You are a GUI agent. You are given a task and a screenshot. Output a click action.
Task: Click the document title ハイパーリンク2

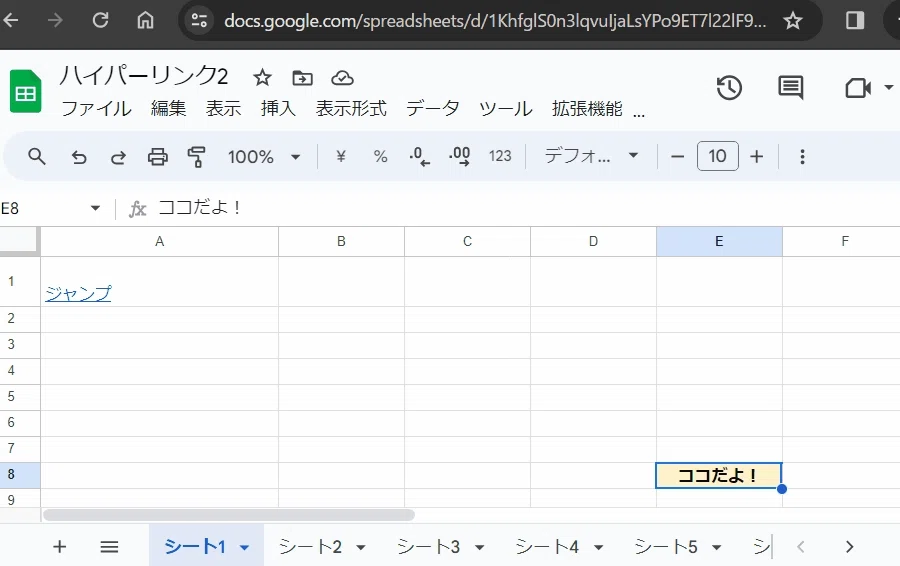click(x=144, y=76)
